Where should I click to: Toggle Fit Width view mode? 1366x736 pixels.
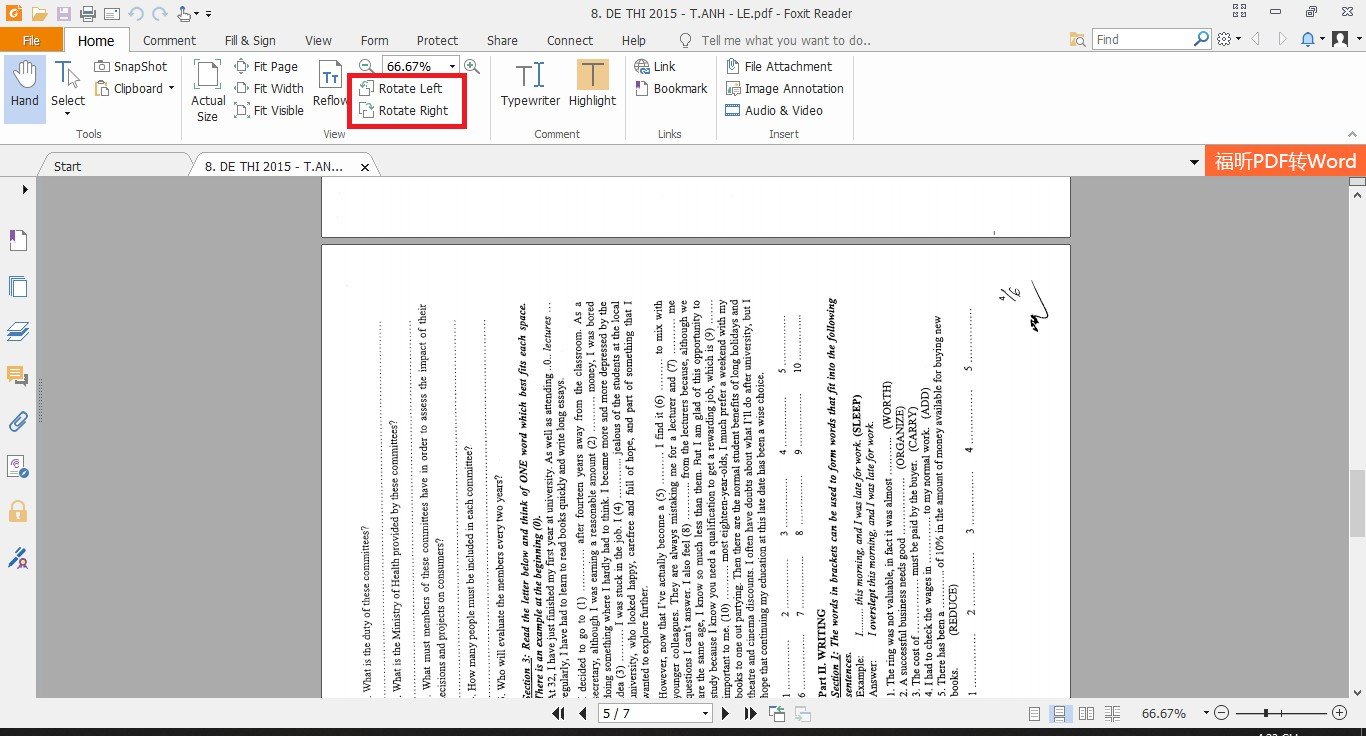[x=268, y=88]
